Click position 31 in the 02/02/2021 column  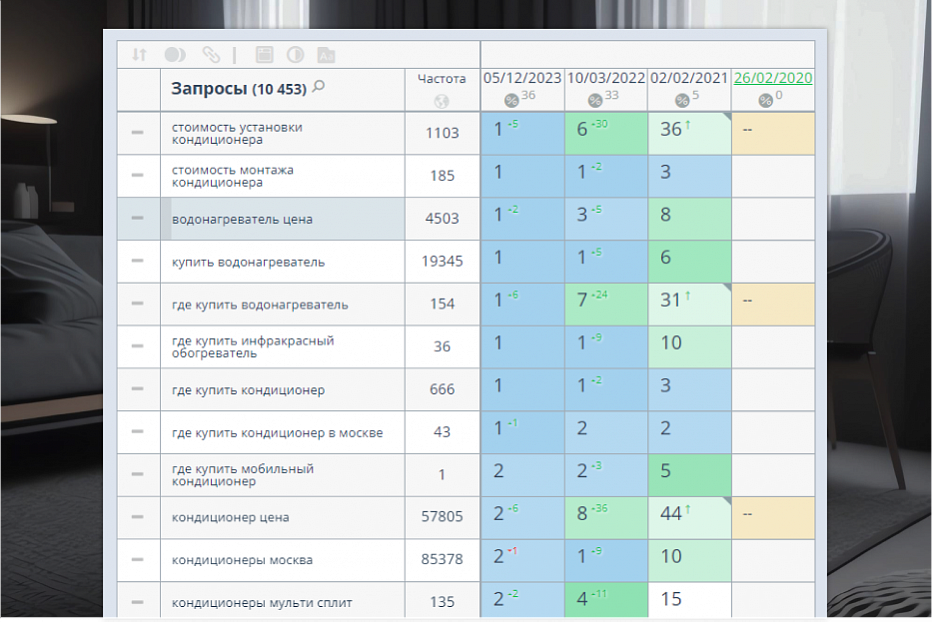(x=670, y=300)
